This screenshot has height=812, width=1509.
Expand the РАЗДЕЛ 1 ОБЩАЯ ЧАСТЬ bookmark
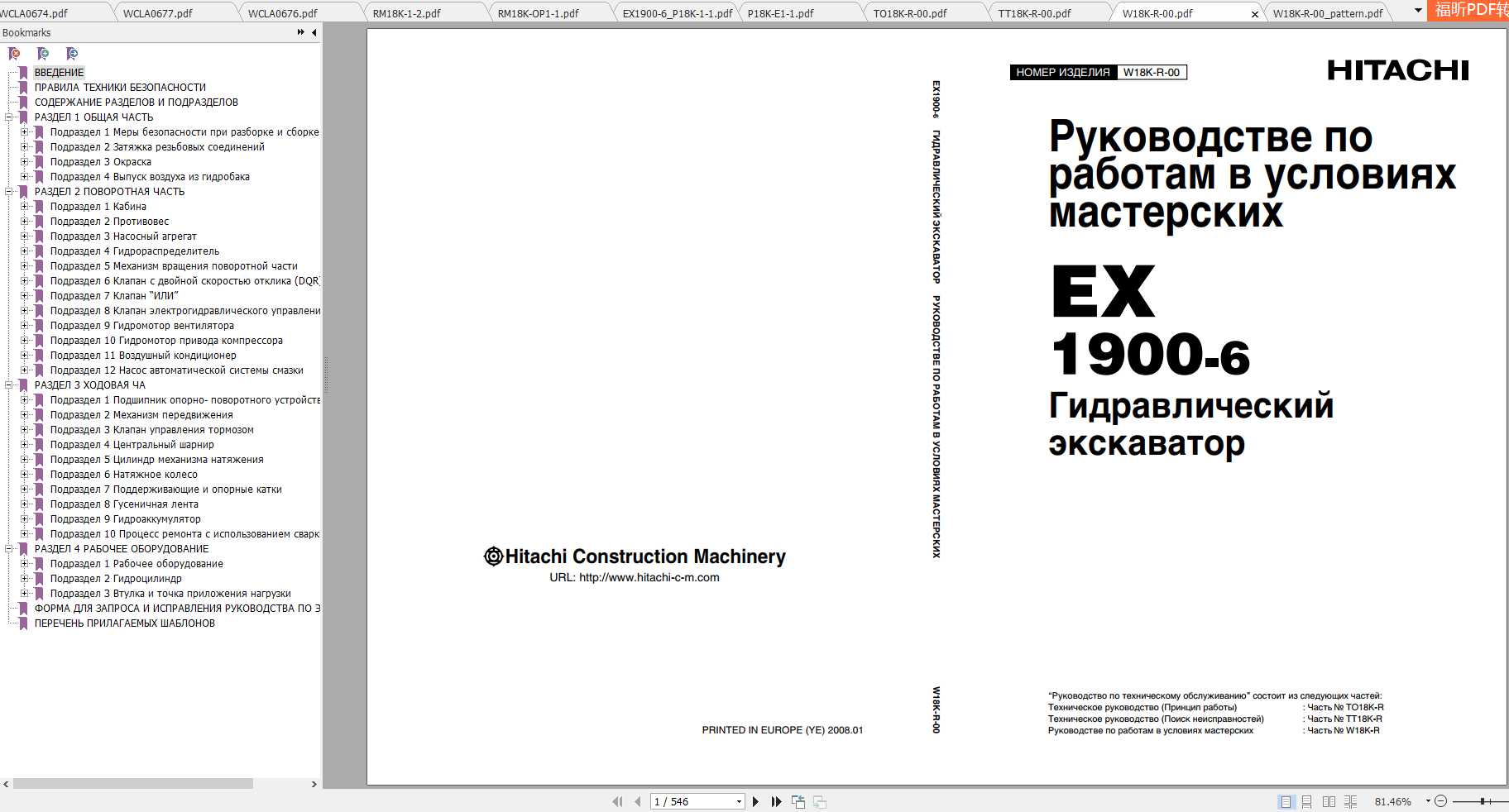coord(8,117)
